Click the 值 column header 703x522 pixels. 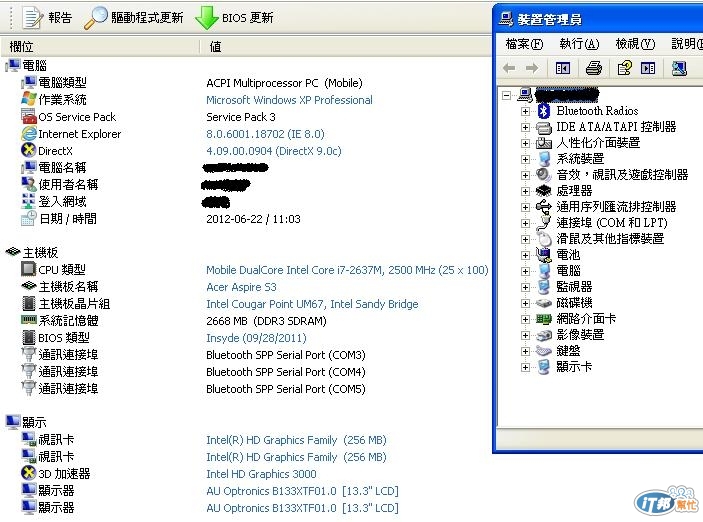pyautogui.click(x=215, y=46)
